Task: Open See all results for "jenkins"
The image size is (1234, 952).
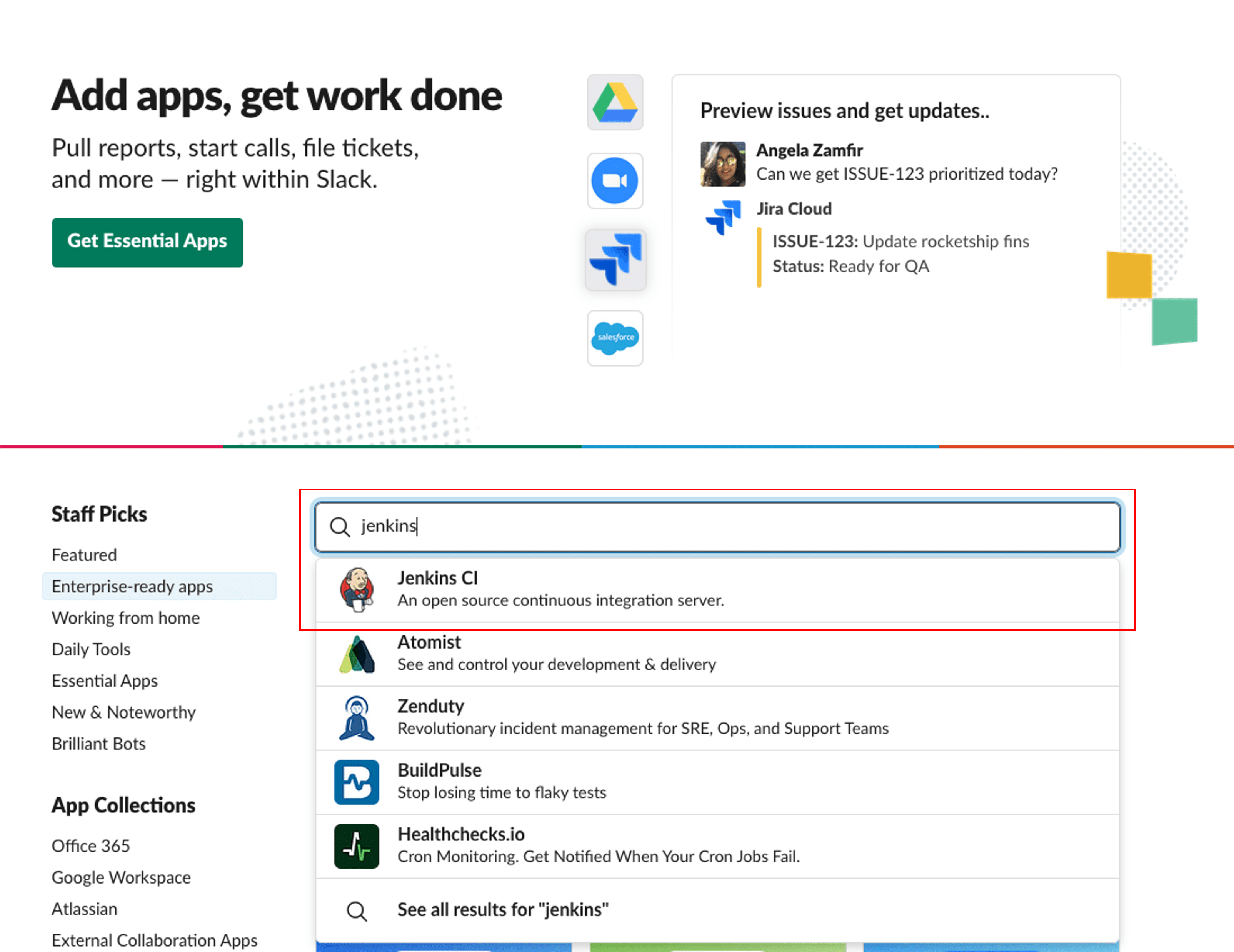Action: point(502,910)
